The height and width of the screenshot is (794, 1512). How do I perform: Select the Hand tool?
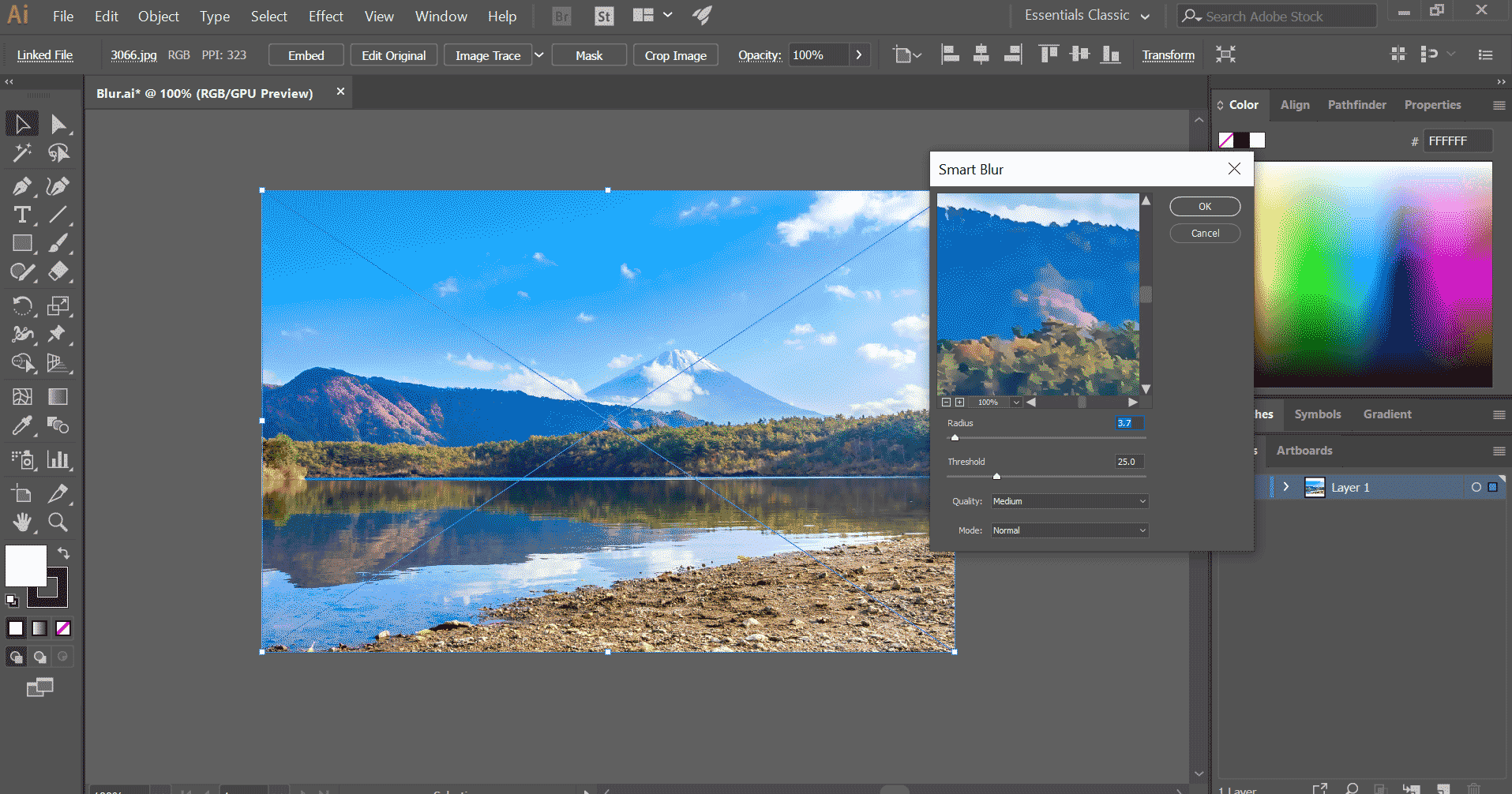point(22,522)
